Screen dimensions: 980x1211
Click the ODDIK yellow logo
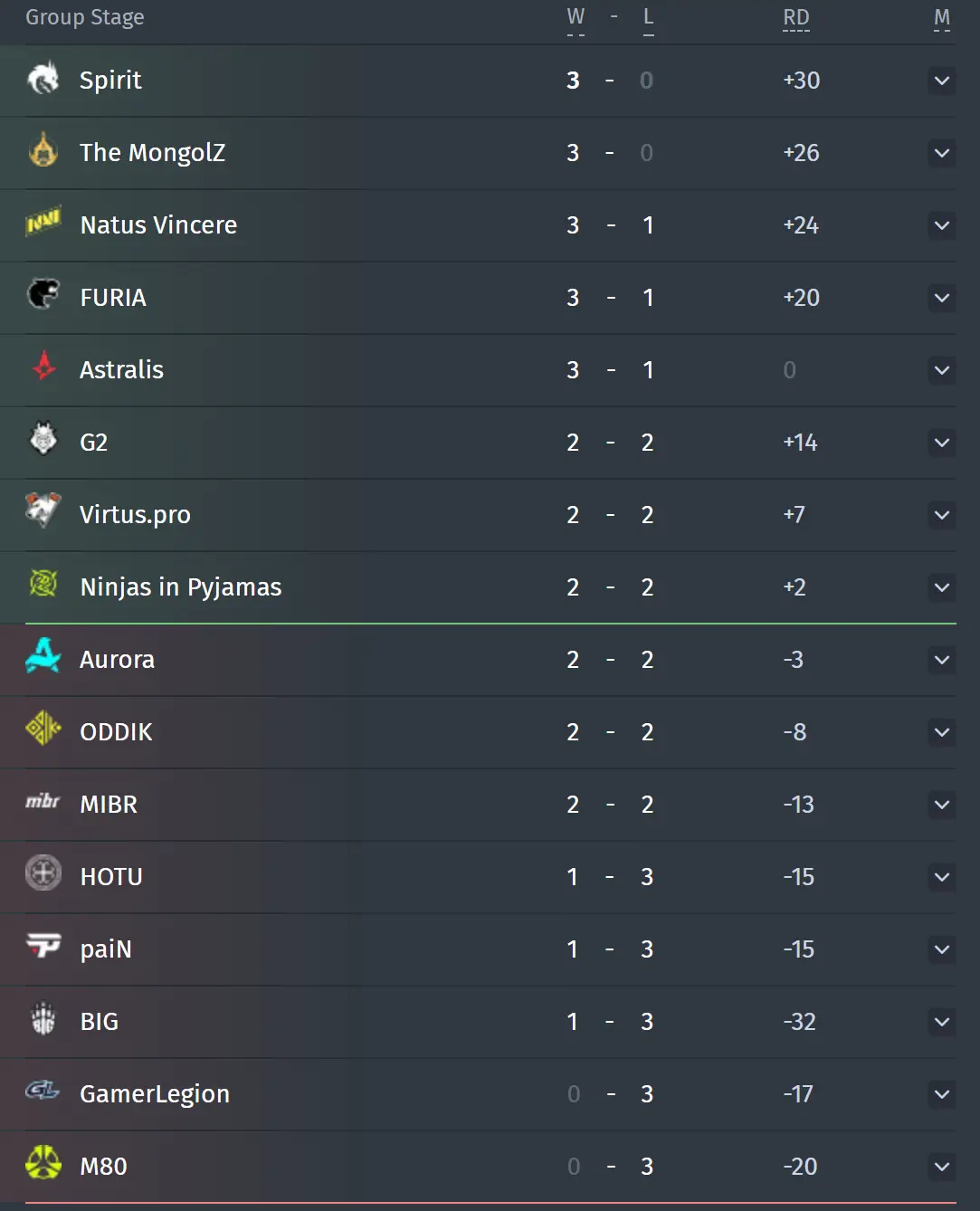click(x=43, y=728)
